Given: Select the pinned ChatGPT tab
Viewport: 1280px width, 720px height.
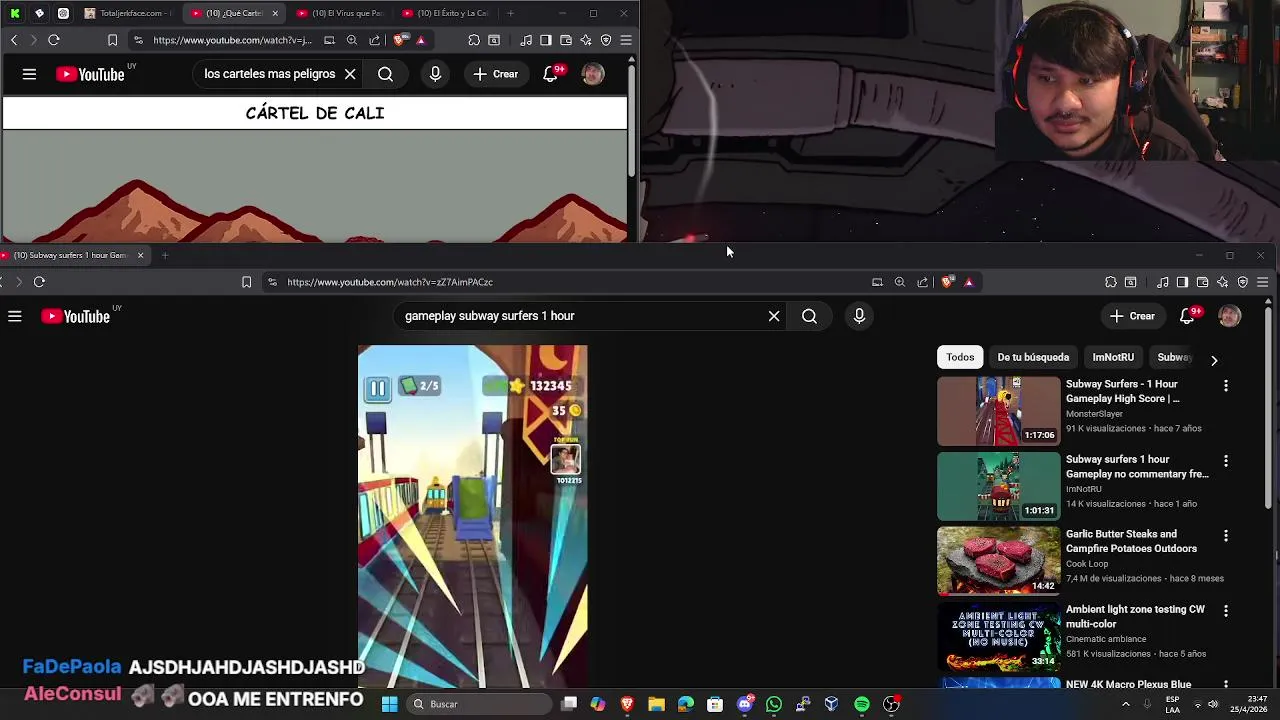Looking at the screenshot, I should pyautogui.click(x=63, y=13).
